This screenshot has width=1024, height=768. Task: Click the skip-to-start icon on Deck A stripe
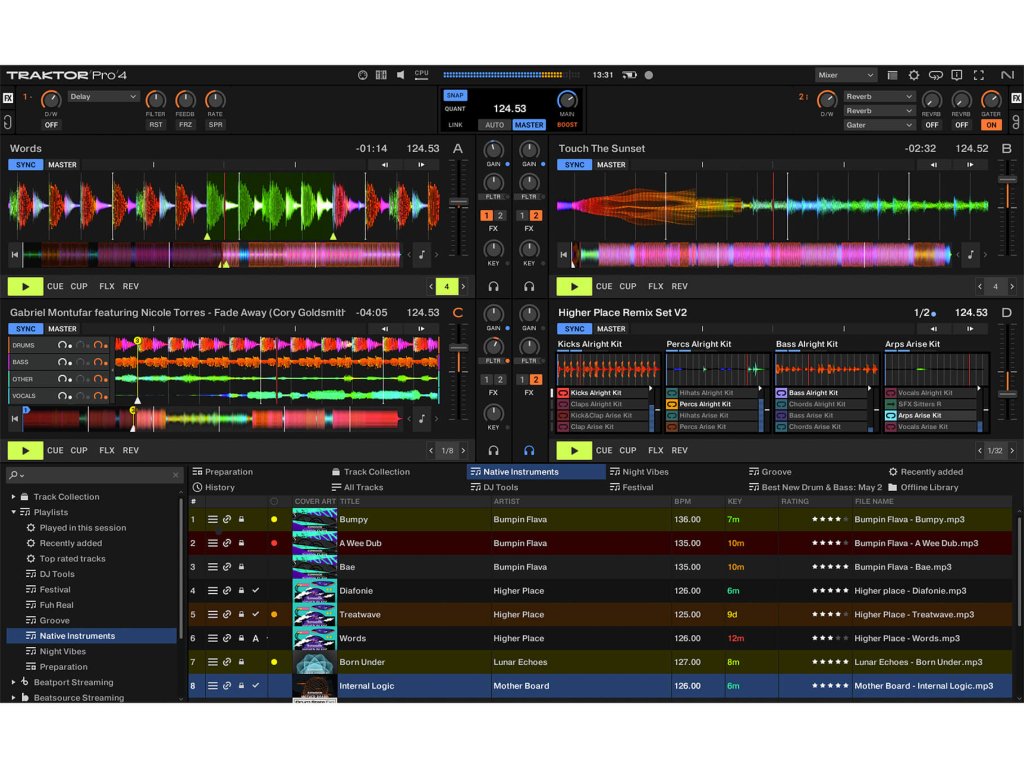(15, 255)
